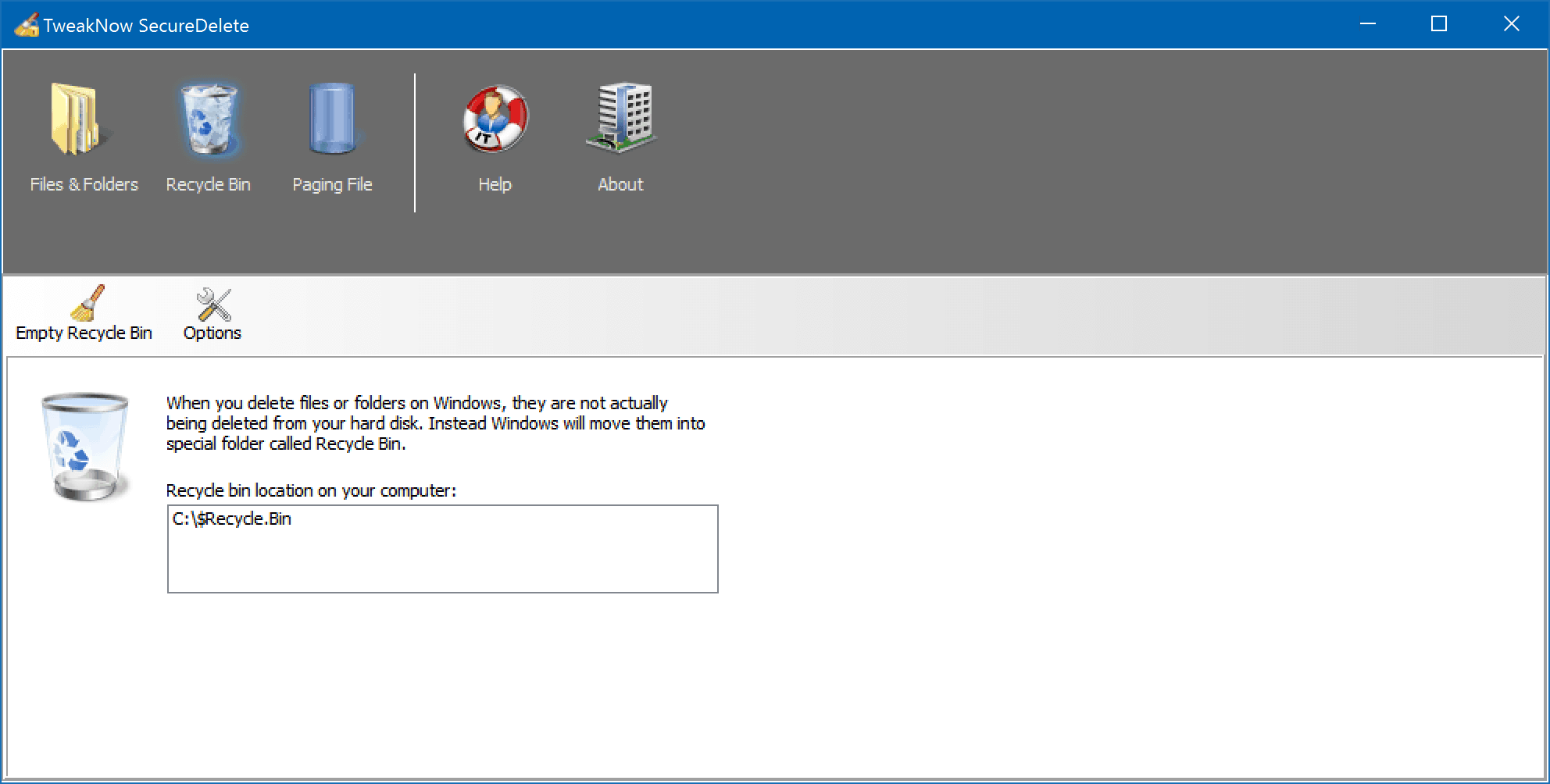This screenshot has width=1550, height=784.
Task: Click the Help lifebuoy icon
Action: [495, 119]
